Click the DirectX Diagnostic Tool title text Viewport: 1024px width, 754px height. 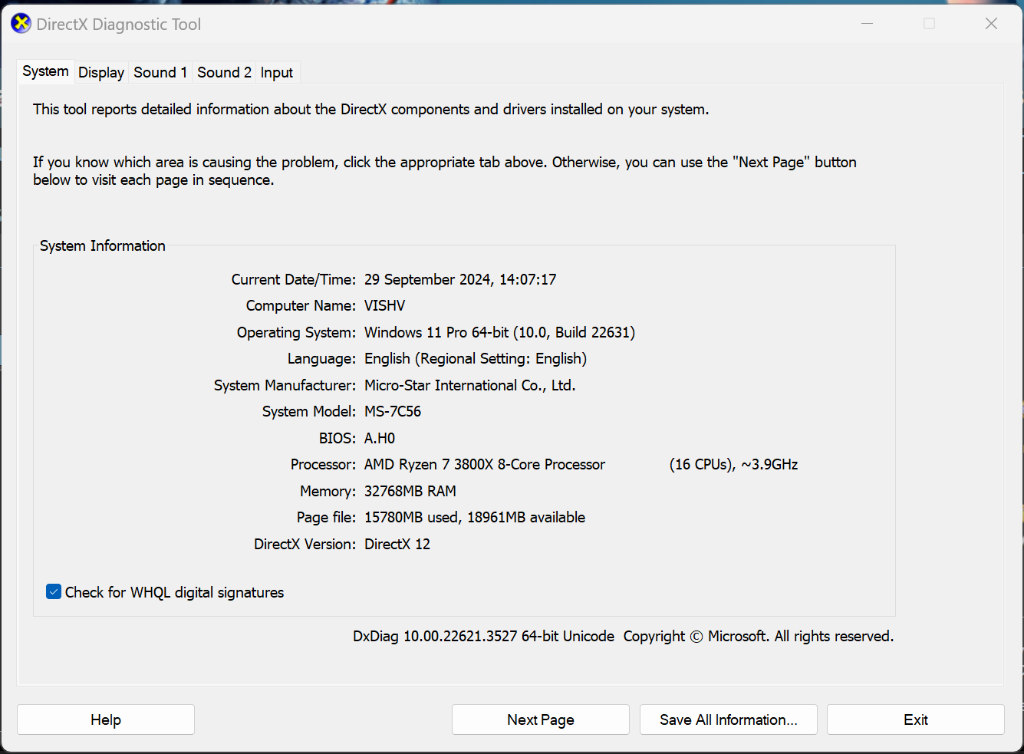[x=118, y=23]
